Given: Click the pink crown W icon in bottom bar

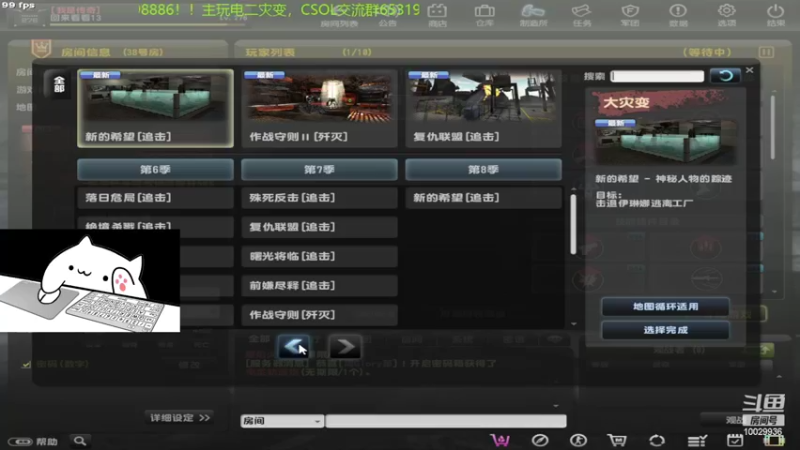Looking at the screenshot, I should [x=500, y=440].
